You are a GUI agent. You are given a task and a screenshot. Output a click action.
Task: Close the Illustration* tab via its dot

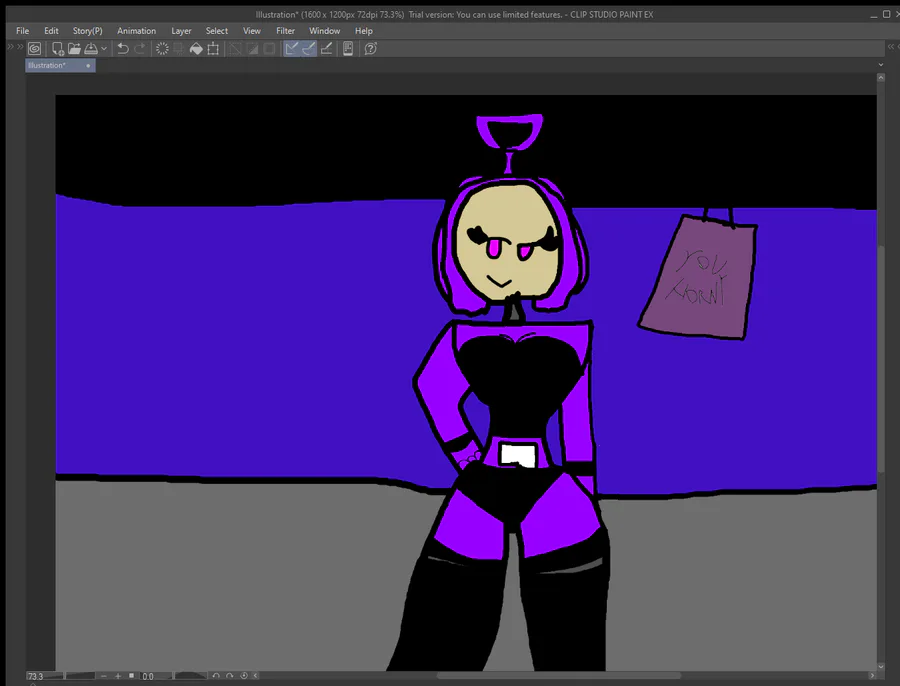(x=88, y=65)
